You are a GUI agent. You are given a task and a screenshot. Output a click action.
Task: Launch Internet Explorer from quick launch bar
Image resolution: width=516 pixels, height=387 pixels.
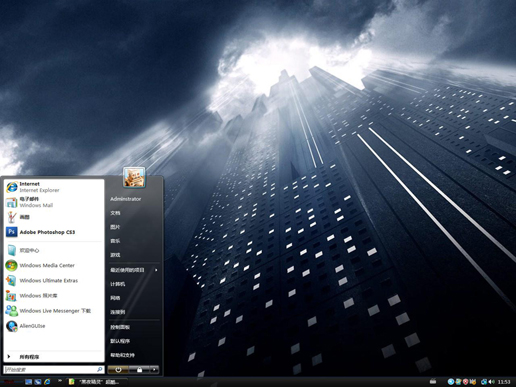click(47, 382)
